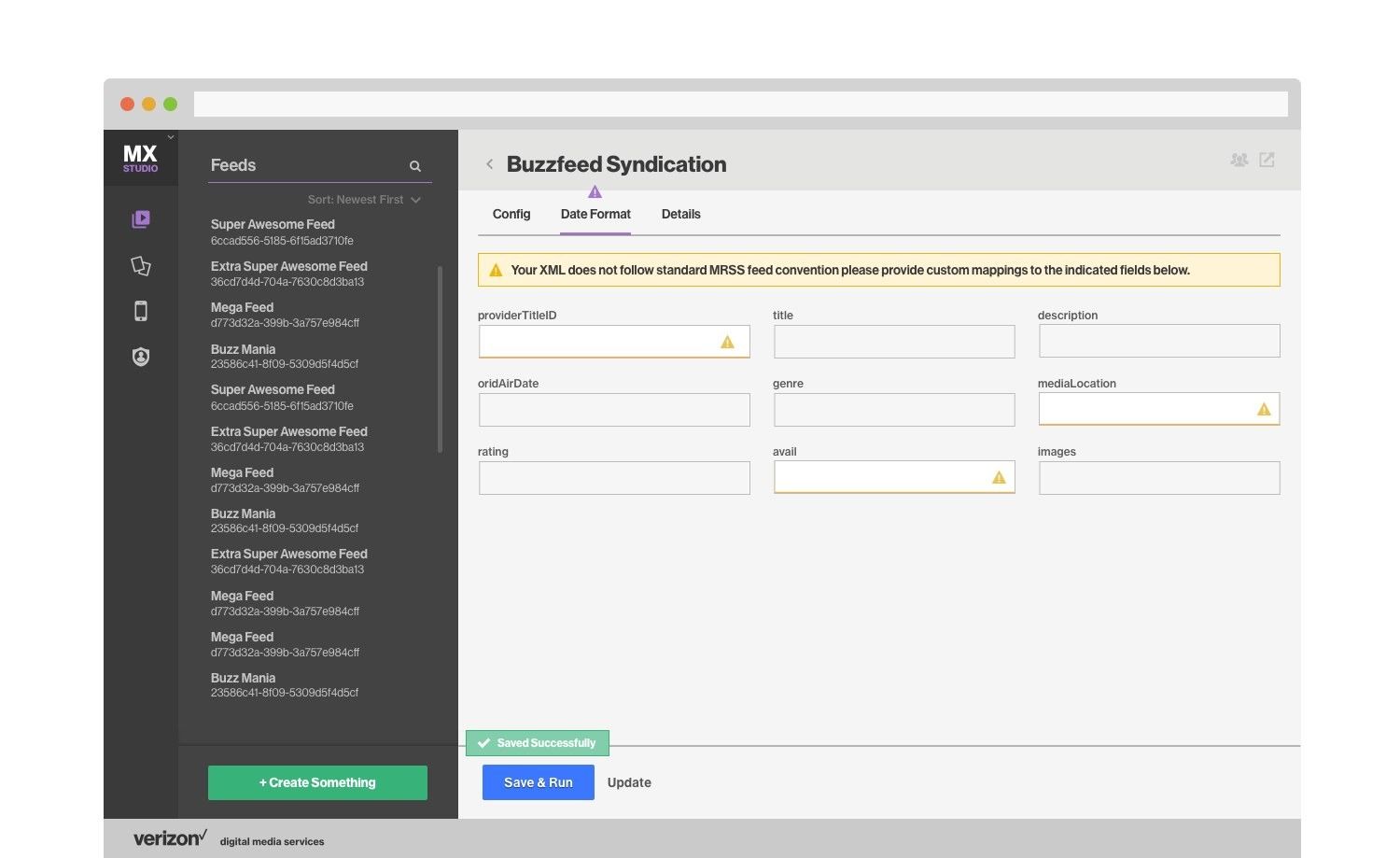The width and height of the screenshot is (1400, 858).
Task: Click the Create Something button
Action: (x=317, y=782)
